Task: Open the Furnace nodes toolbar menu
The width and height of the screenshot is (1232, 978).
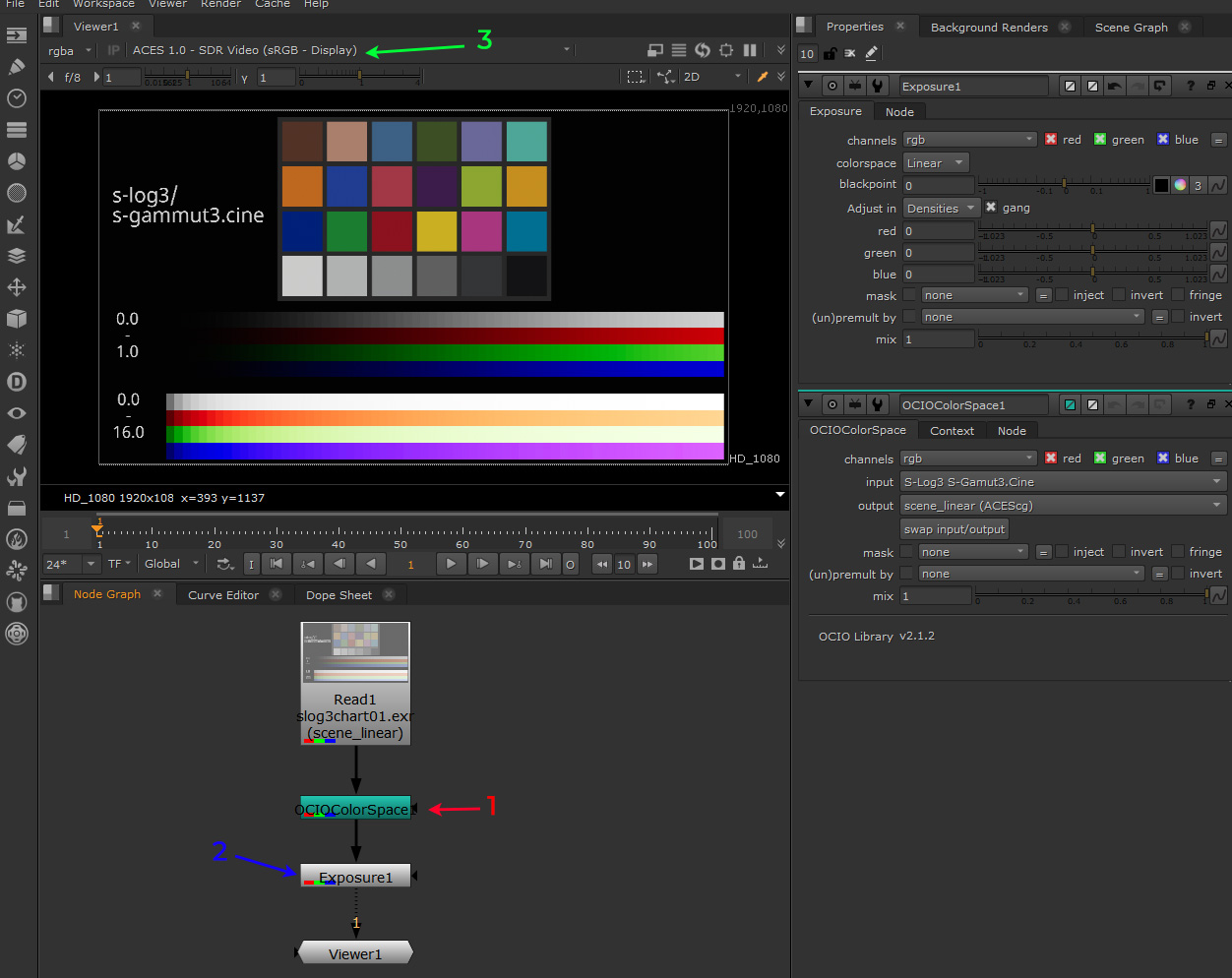Action: 17,539
